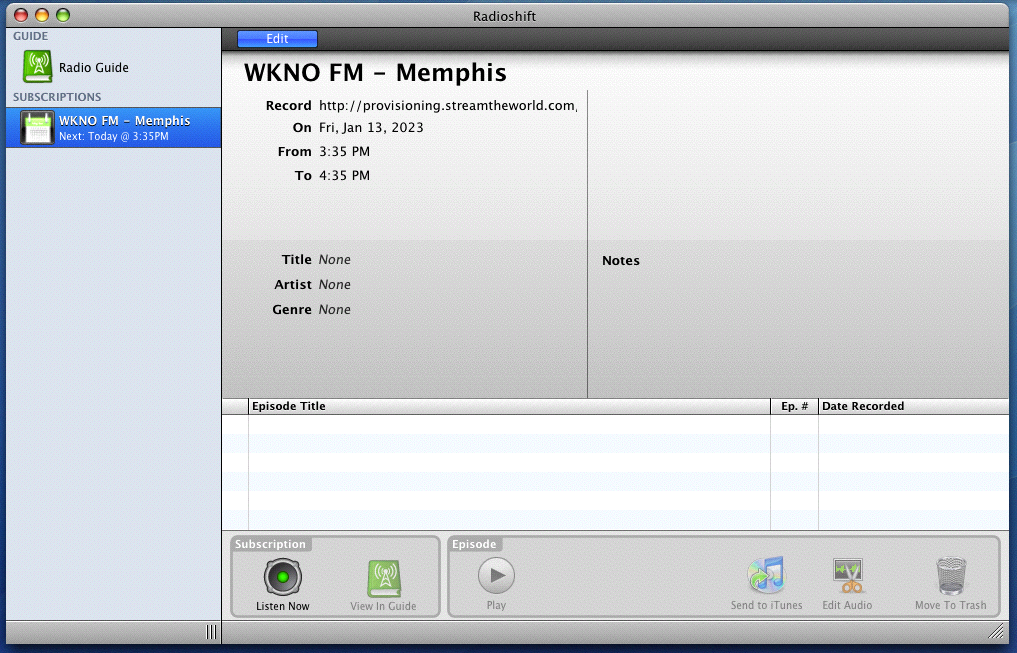Click the SUBSCRIPTIONS section label
The height and width of the screenshot is (653, 1017).
57,97
